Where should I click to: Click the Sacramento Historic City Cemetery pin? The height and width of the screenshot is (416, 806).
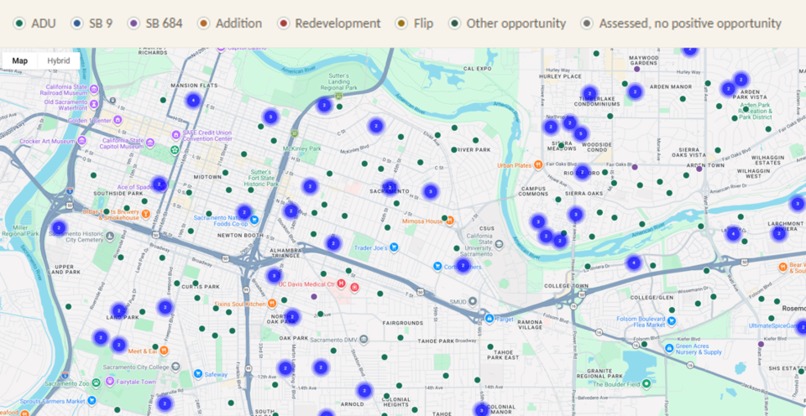point(109,237)
